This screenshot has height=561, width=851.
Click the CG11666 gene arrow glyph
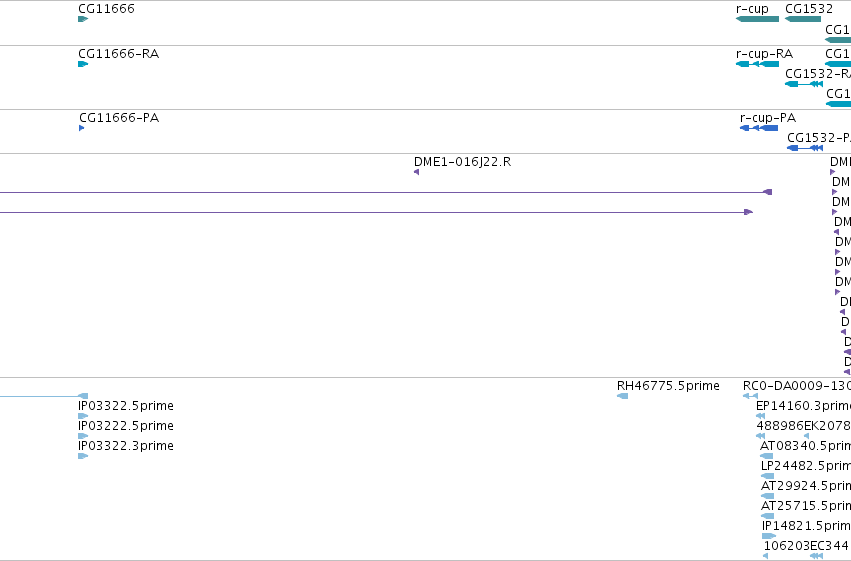pos(83,19)
